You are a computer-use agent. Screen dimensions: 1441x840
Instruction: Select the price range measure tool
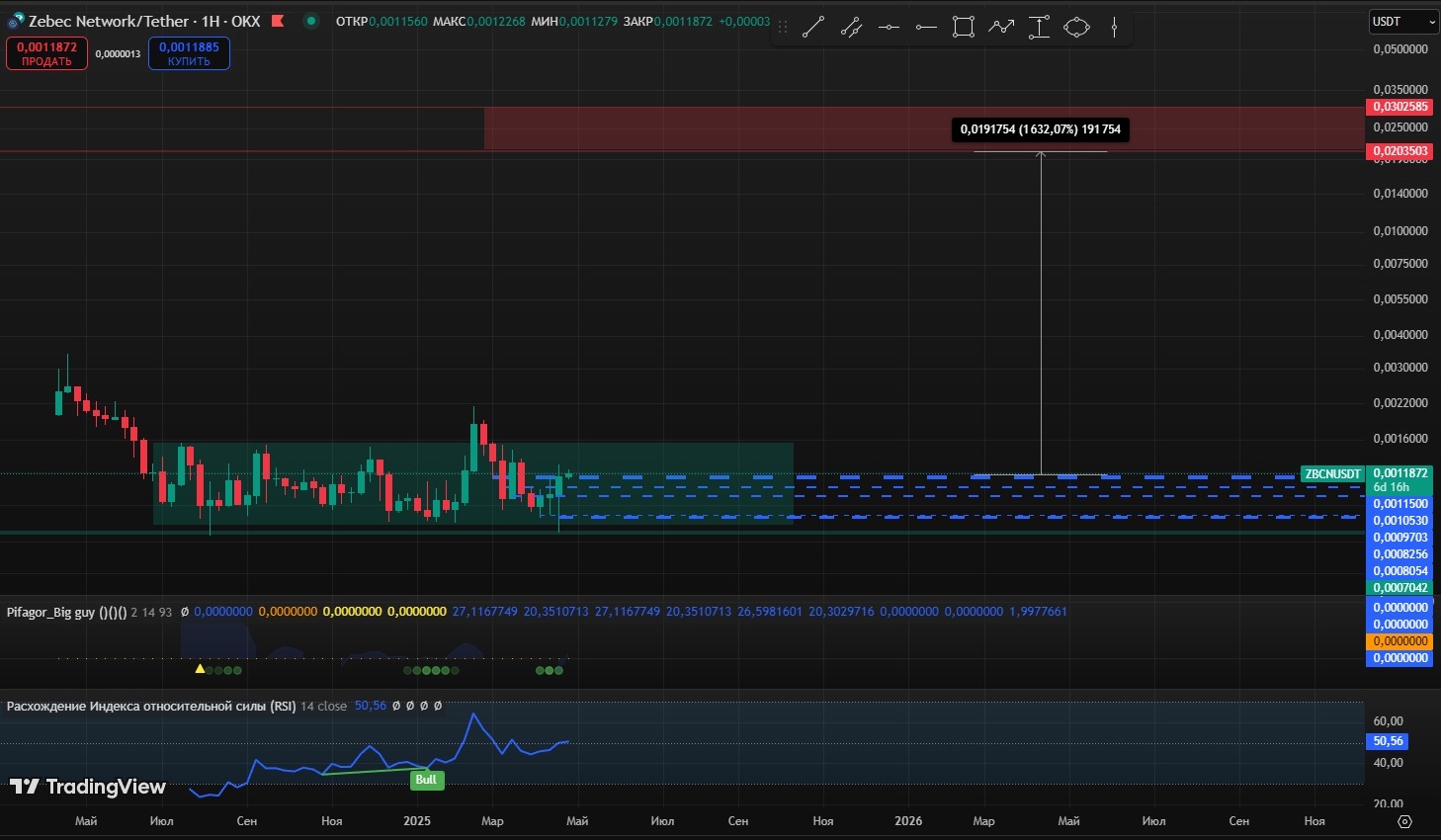pyautogui.click(x=1039, y=28)
